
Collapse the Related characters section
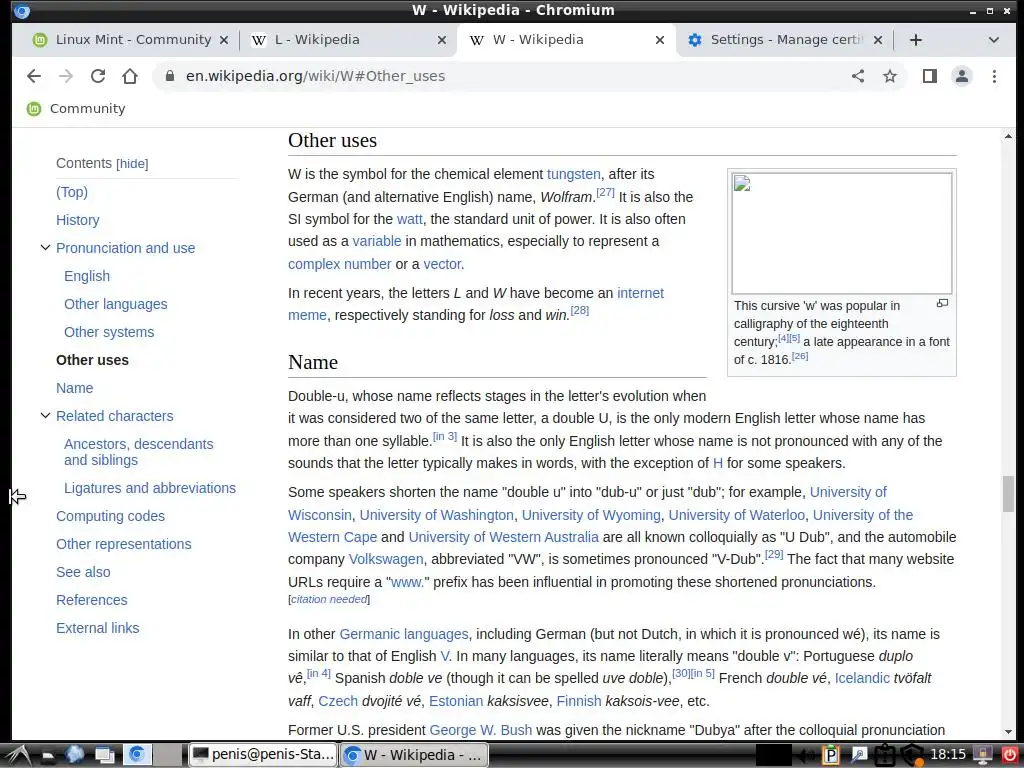click(x=45, y=415)
